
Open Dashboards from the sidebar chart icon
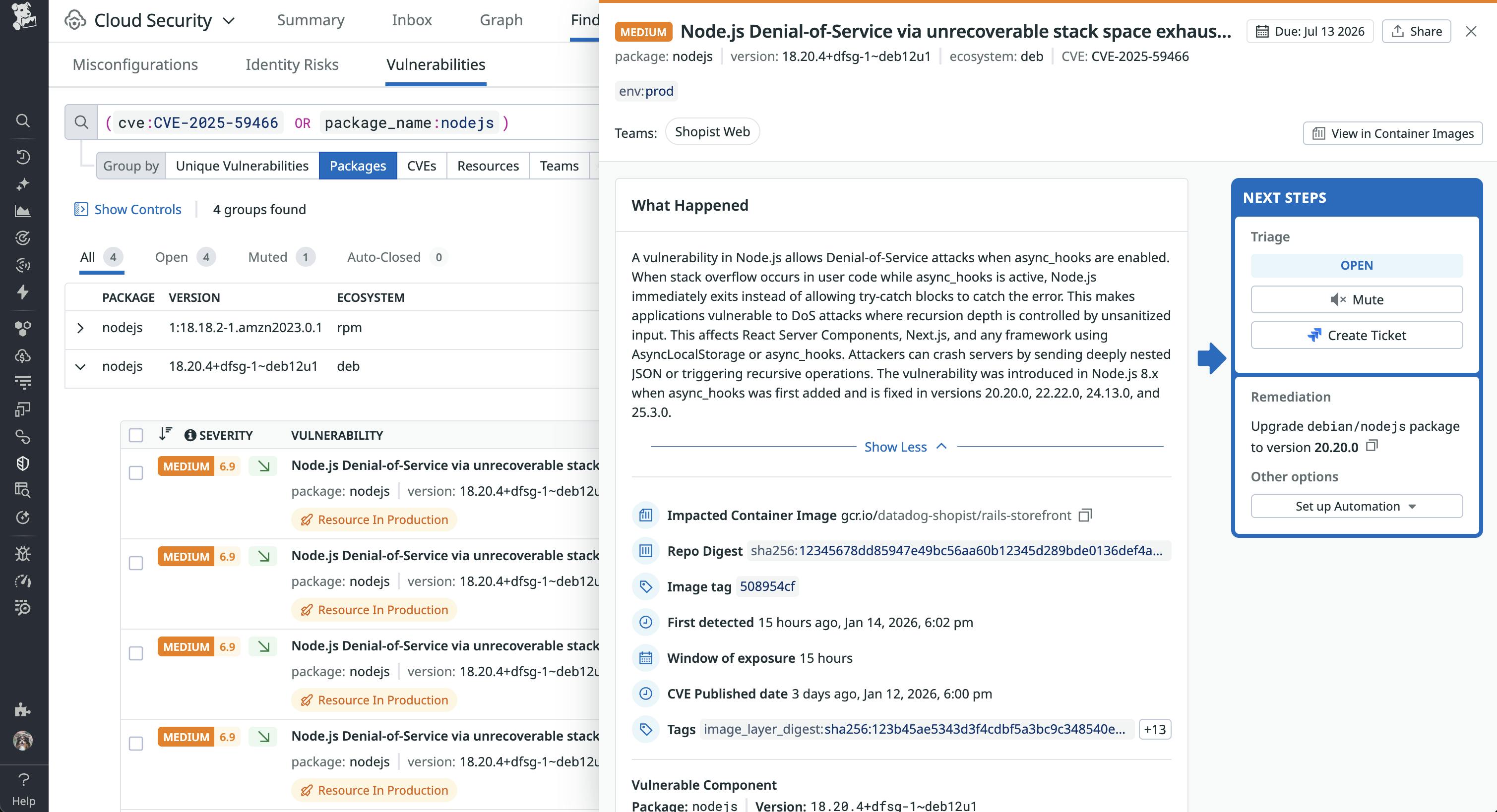tap(23, 211)
